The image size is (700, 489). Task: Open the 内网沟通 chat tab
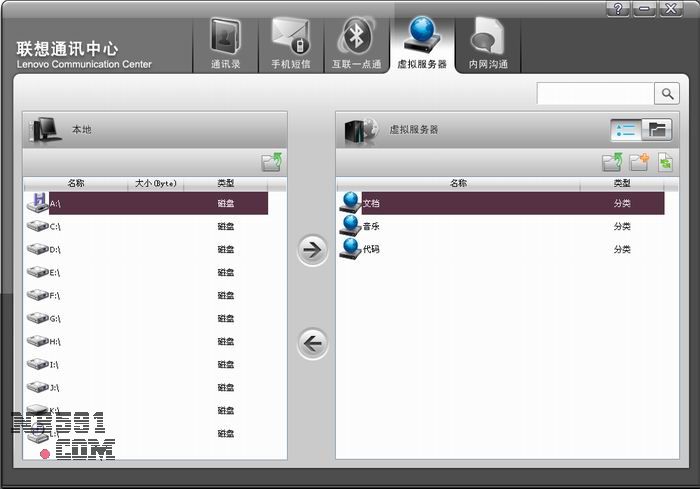click(x=488, y=44)
